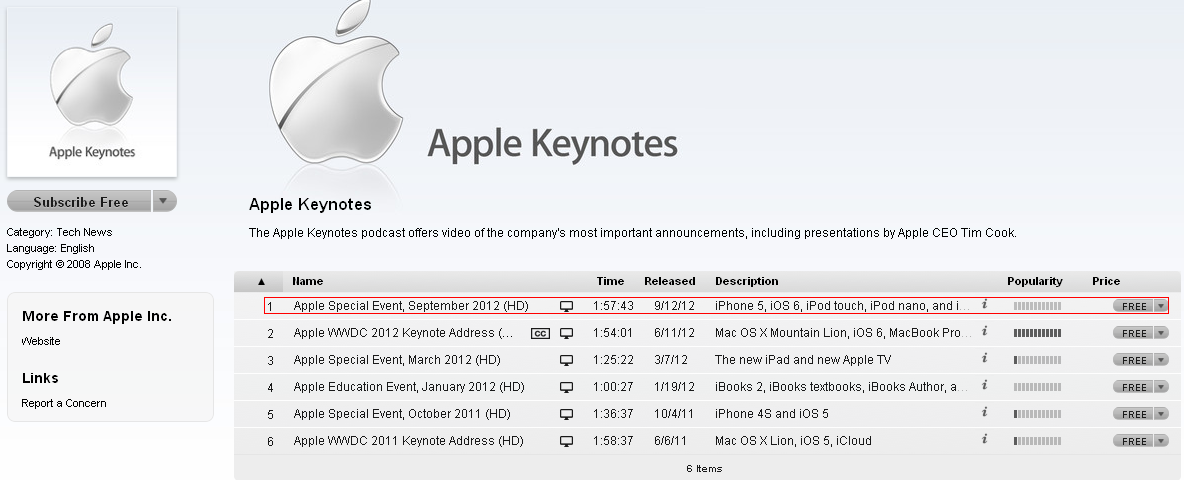
Task: Open info icon for the March 2012 event
Action: point(984,359)
